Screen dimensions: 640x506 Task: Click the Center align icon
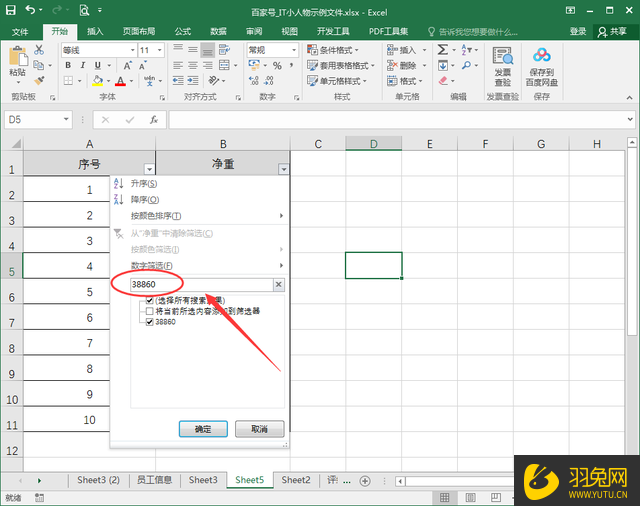[x=193, y=65]
